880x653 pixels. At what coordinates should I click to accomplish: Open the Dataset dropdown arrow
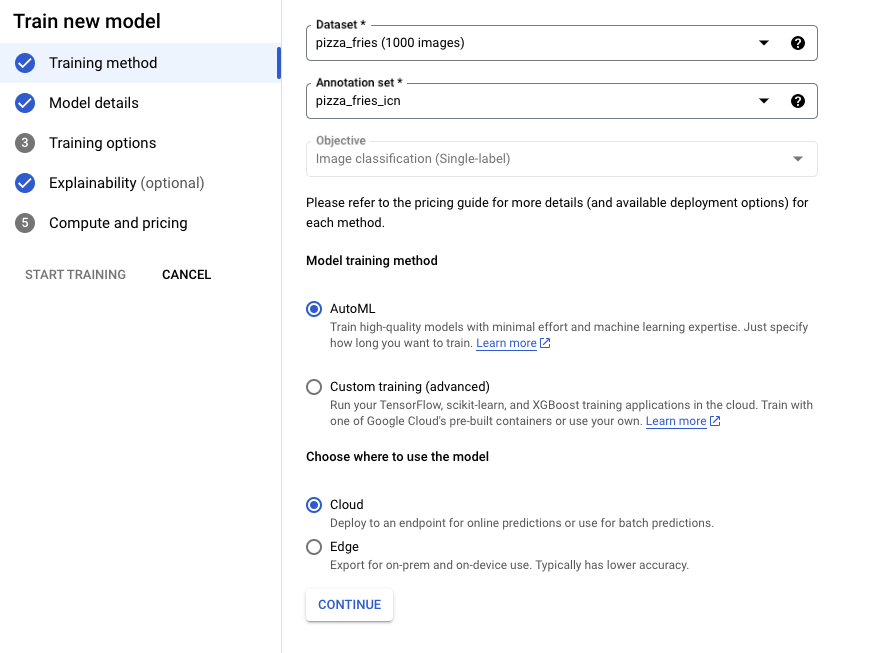764,43
